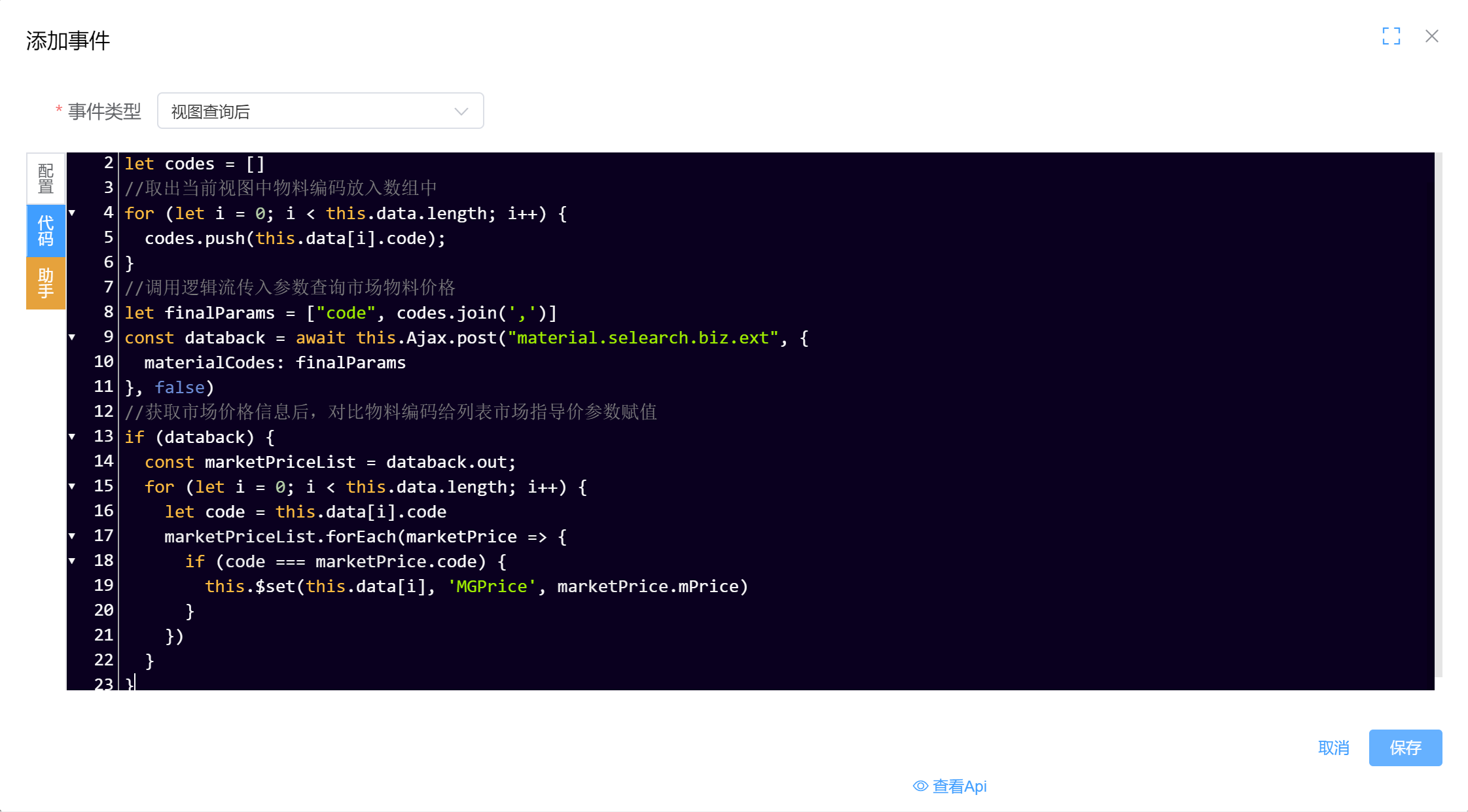Open the 查看Api link

tap(959, 786)
